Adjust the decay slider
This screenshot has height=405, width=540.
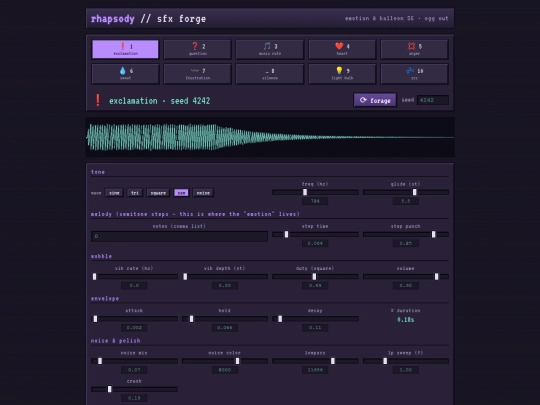point(315,319)
